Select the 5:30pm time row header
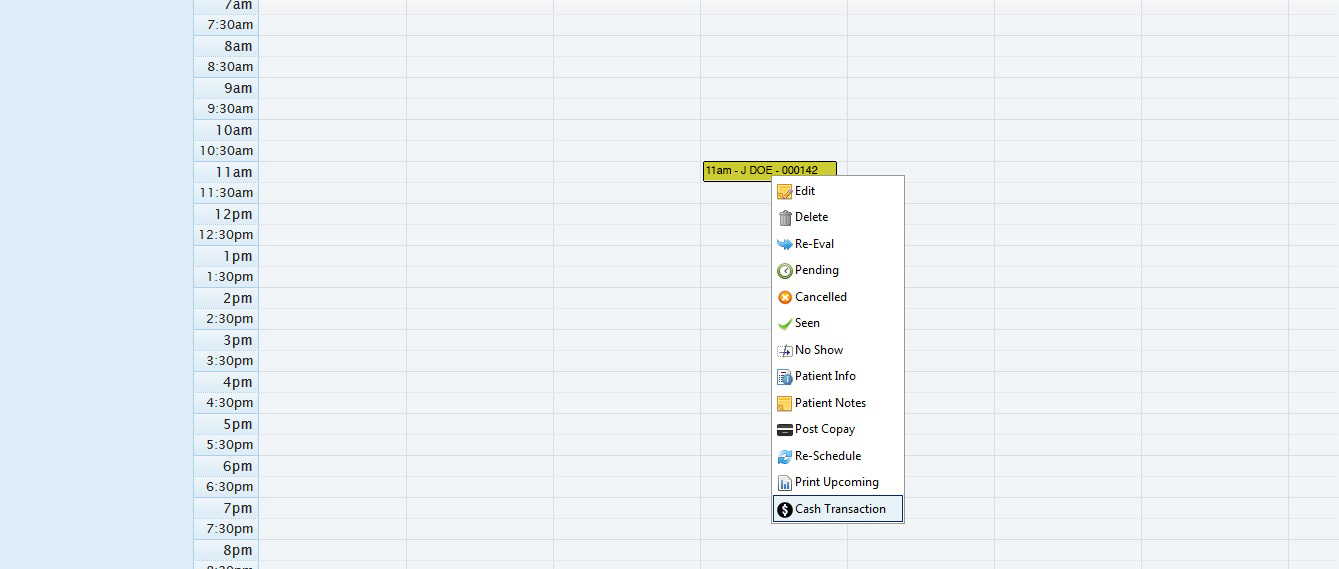This screenshot has height=569, width=1339. point(229,445)
